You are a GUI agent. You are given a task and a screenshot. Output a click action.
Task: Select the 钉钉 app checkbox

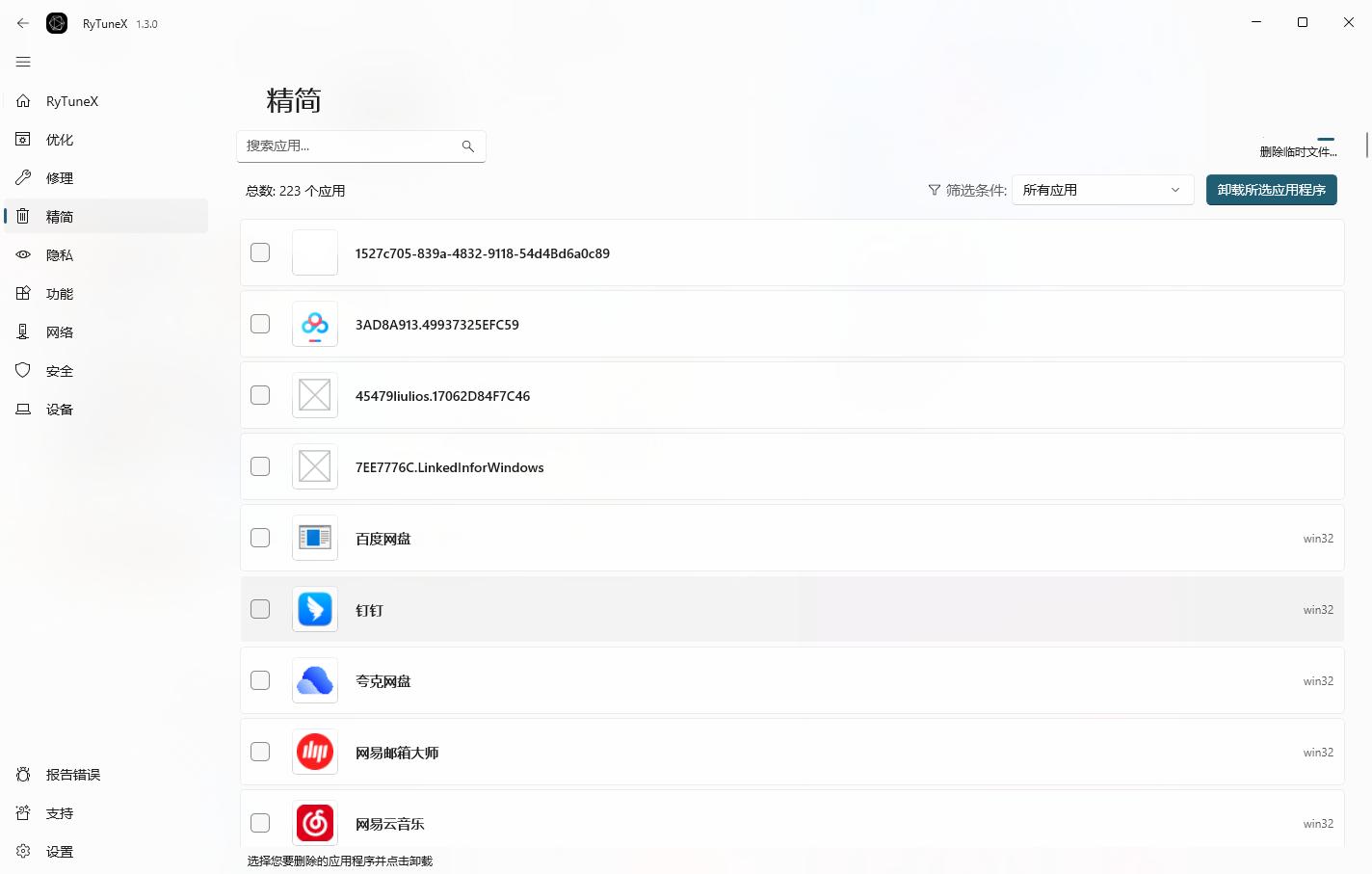[259, 609]
